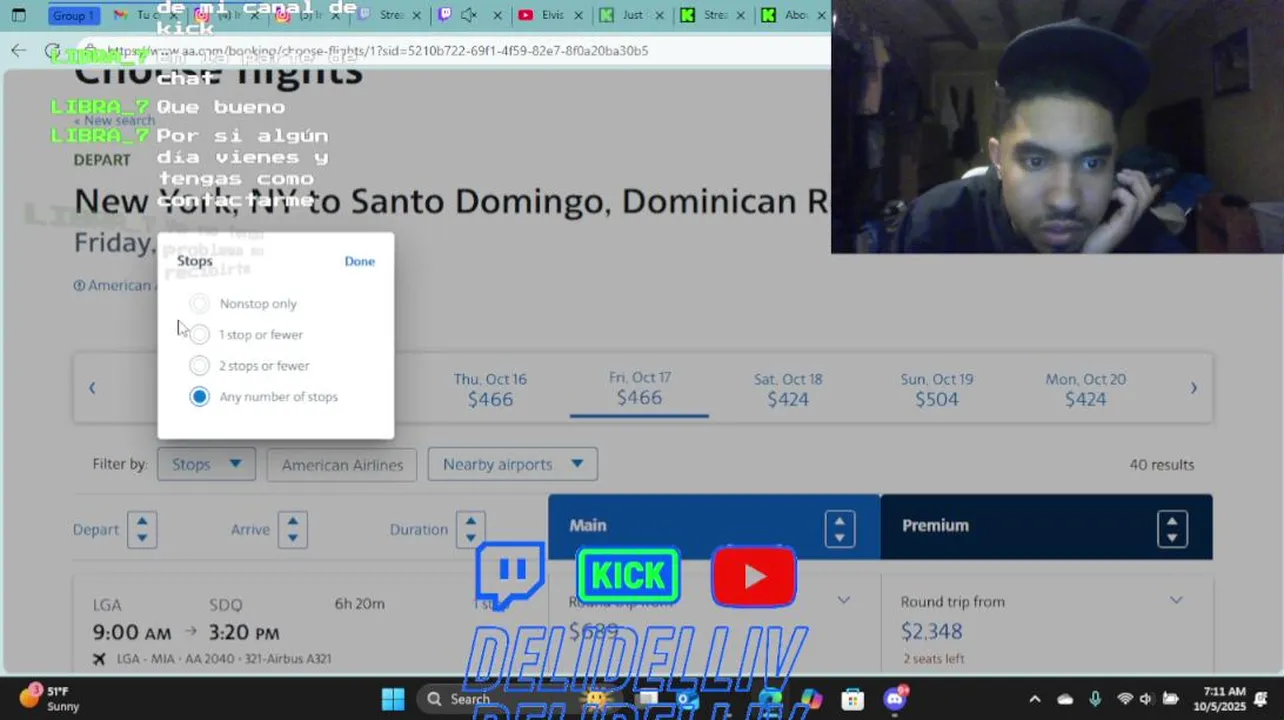Click the '40 results' text
This screenshot has width=1284, height=720.
[x=1162, y=464]
